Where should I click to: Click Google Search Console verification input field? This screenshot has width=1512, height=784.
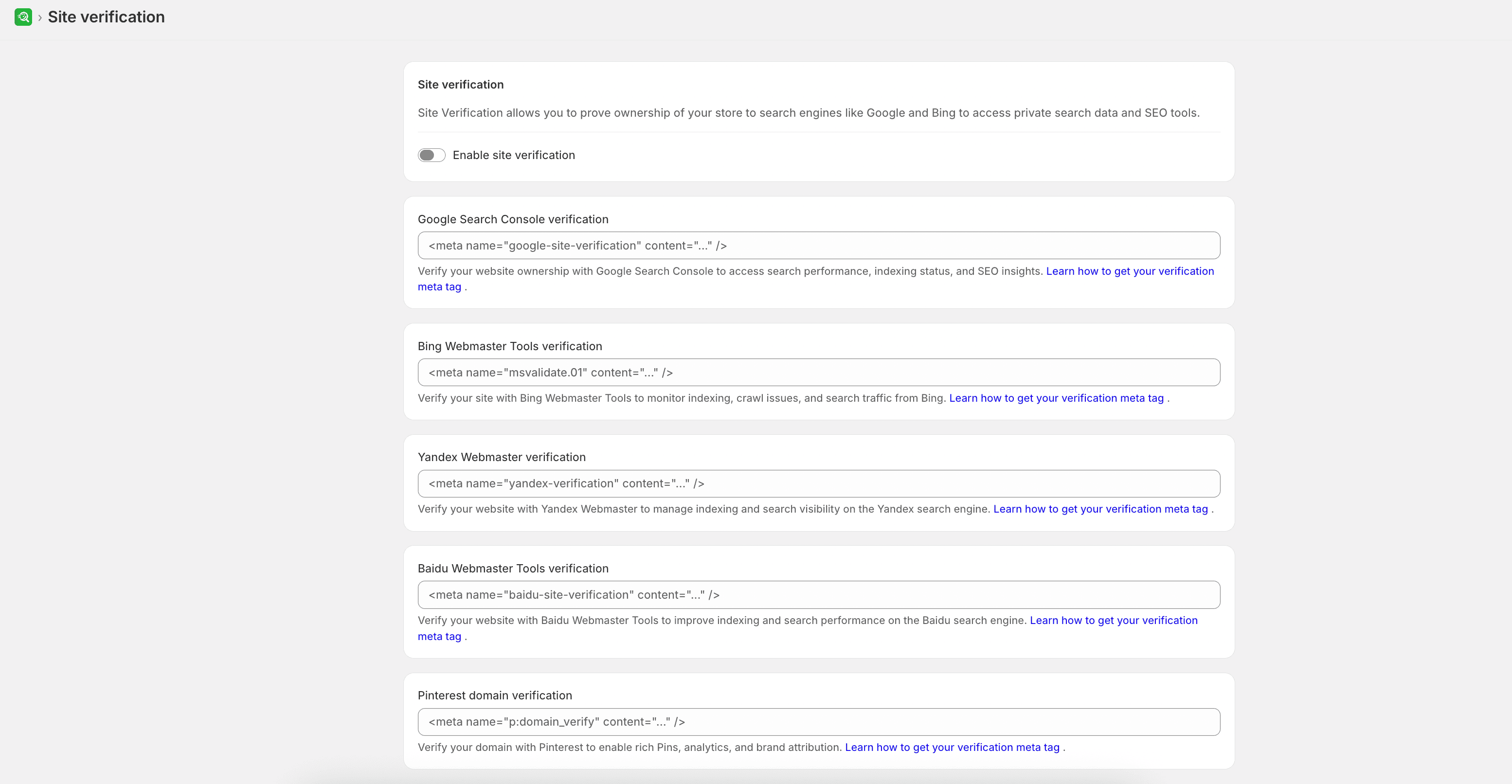click(819, 245)
